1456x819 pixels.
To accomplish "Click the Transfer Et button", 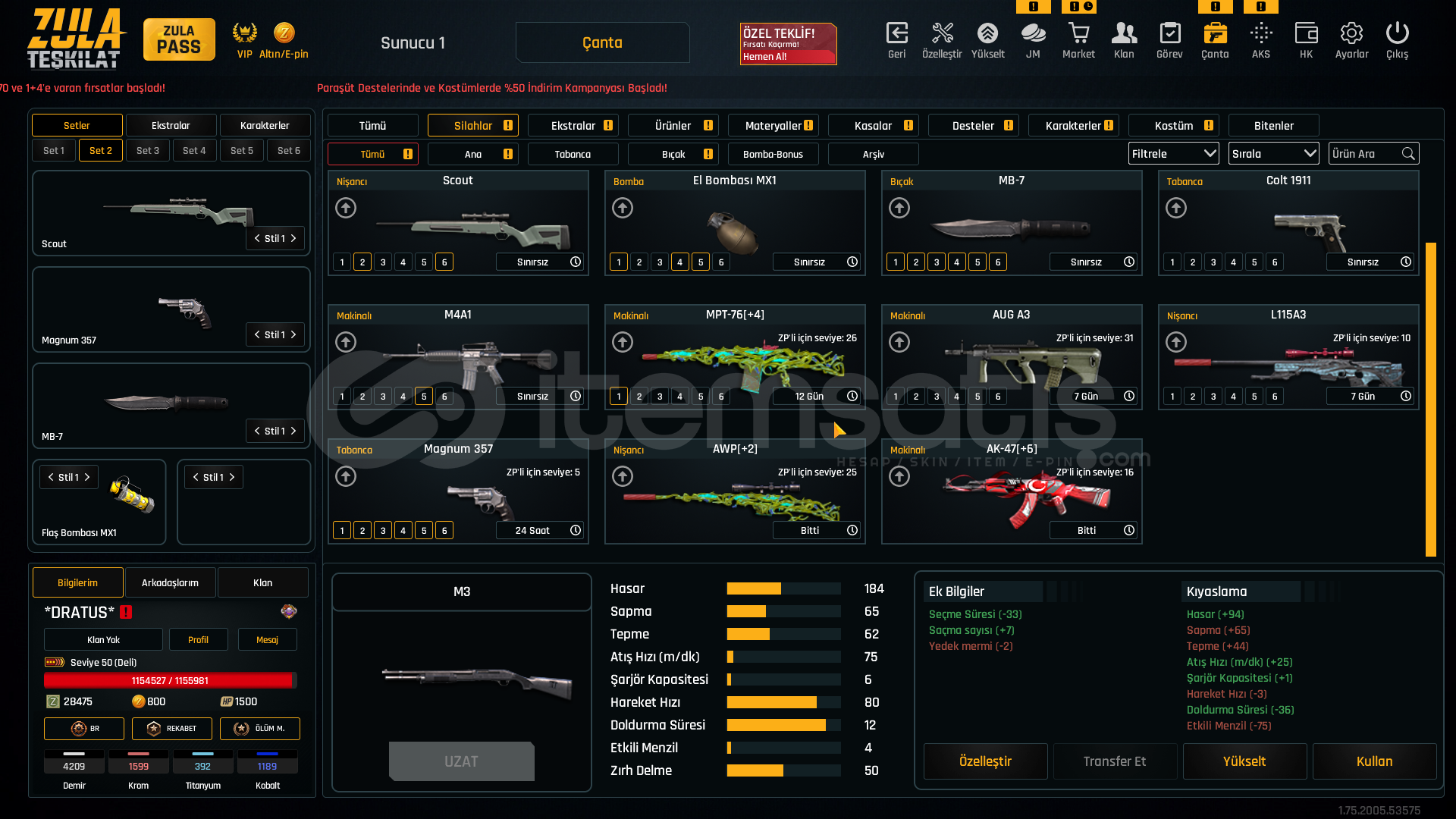I will tap(1115, 761).
